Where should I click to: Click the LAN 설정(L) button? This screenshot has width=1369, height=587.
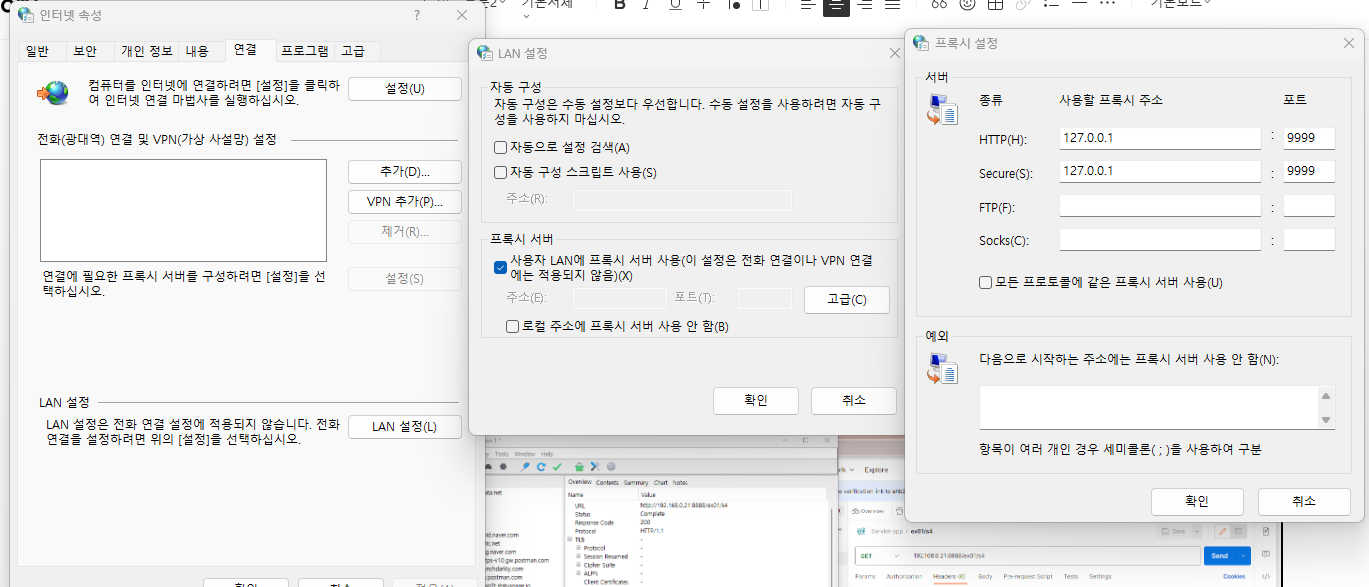point(405,426)
